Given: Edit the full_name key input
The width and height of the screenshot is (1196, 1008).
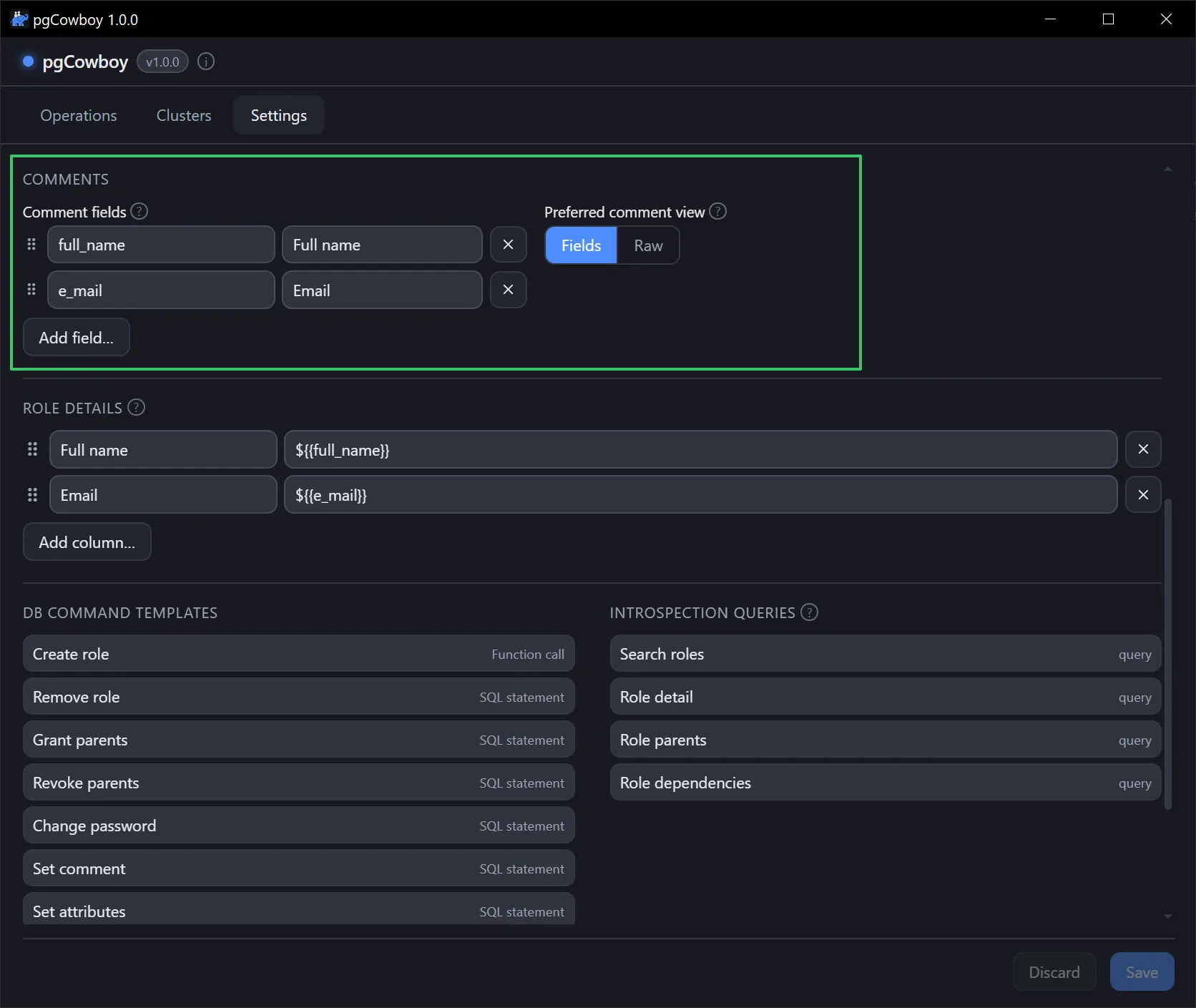Looking at the screenshot, I should tap(161, 245).
